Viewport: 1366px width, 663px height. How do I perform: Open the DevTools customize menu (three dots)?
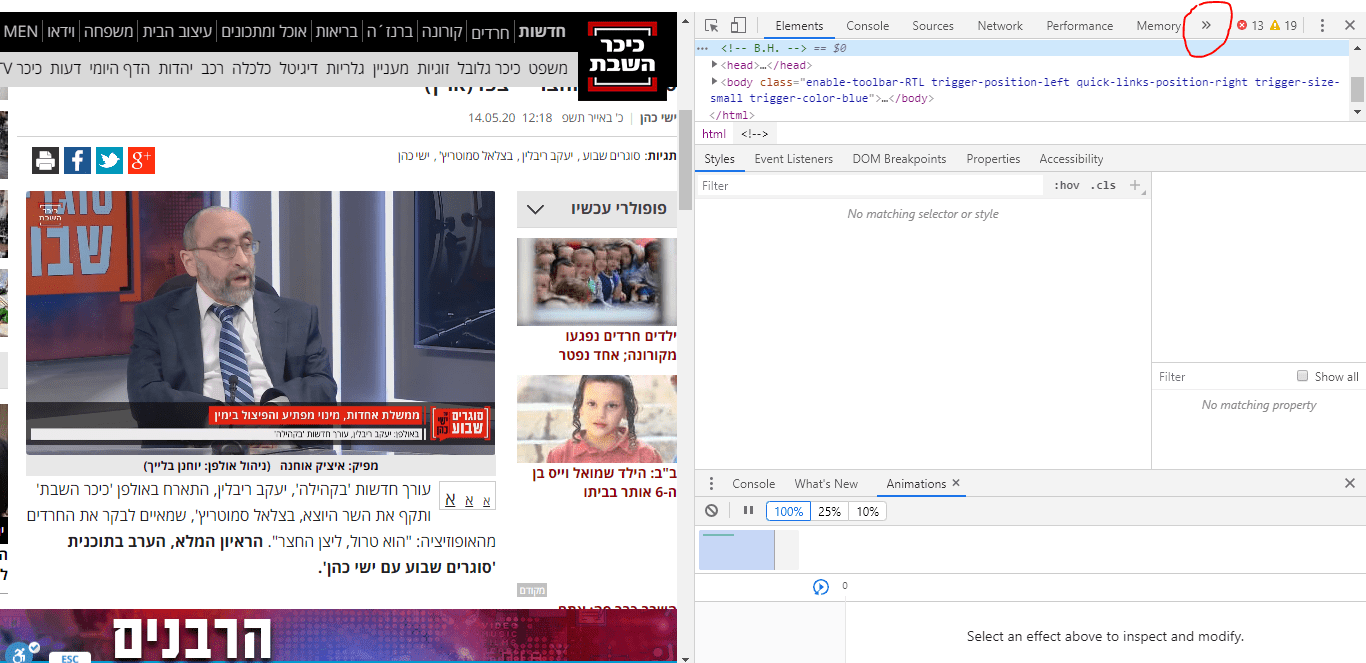click(x=1322, y=26)
